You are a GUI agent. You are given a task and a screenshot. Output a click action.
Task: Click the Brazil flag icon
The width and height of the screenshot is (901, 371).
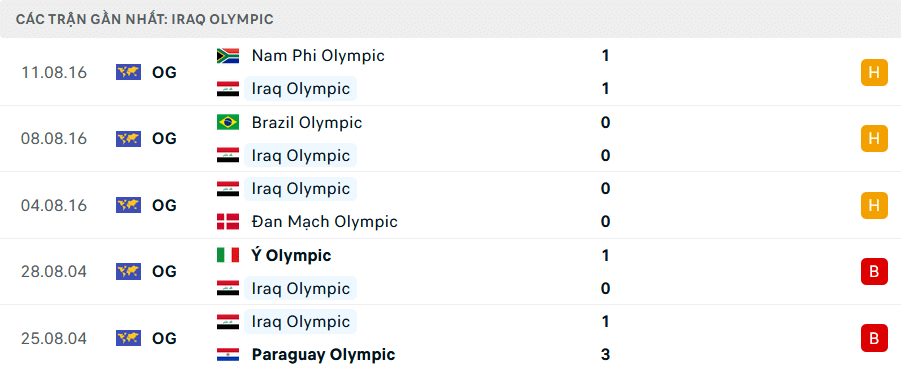(x=228, y=122)
